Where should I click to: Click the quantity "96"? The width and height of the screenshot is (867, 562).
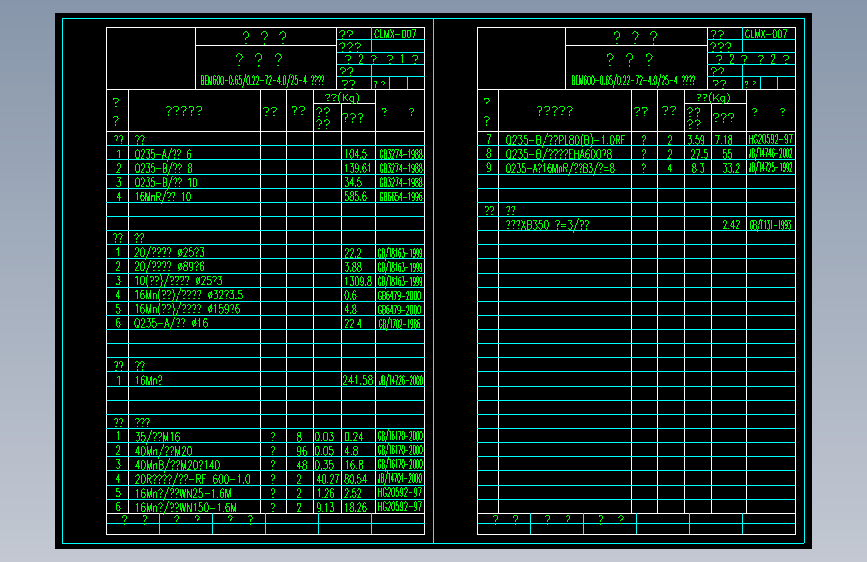(x=301, y=451)
